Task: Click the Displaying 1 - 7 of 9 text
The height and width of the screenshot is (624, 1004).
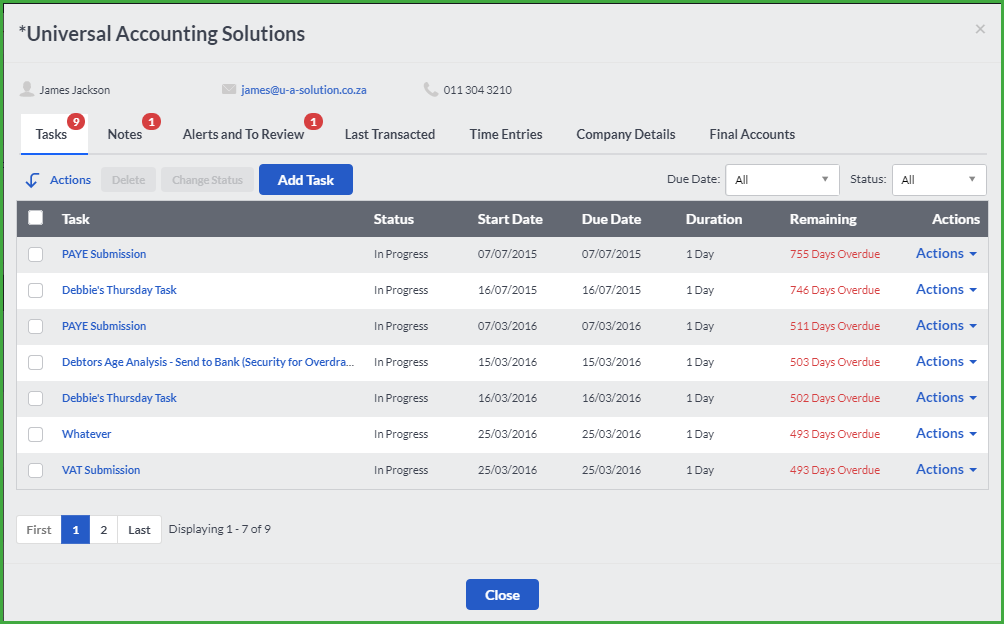Action: click(x=220, y=529)
